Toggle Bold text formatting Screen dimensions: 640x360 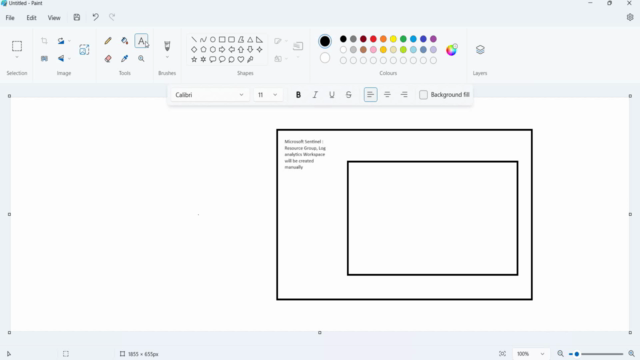pos(298,95)
